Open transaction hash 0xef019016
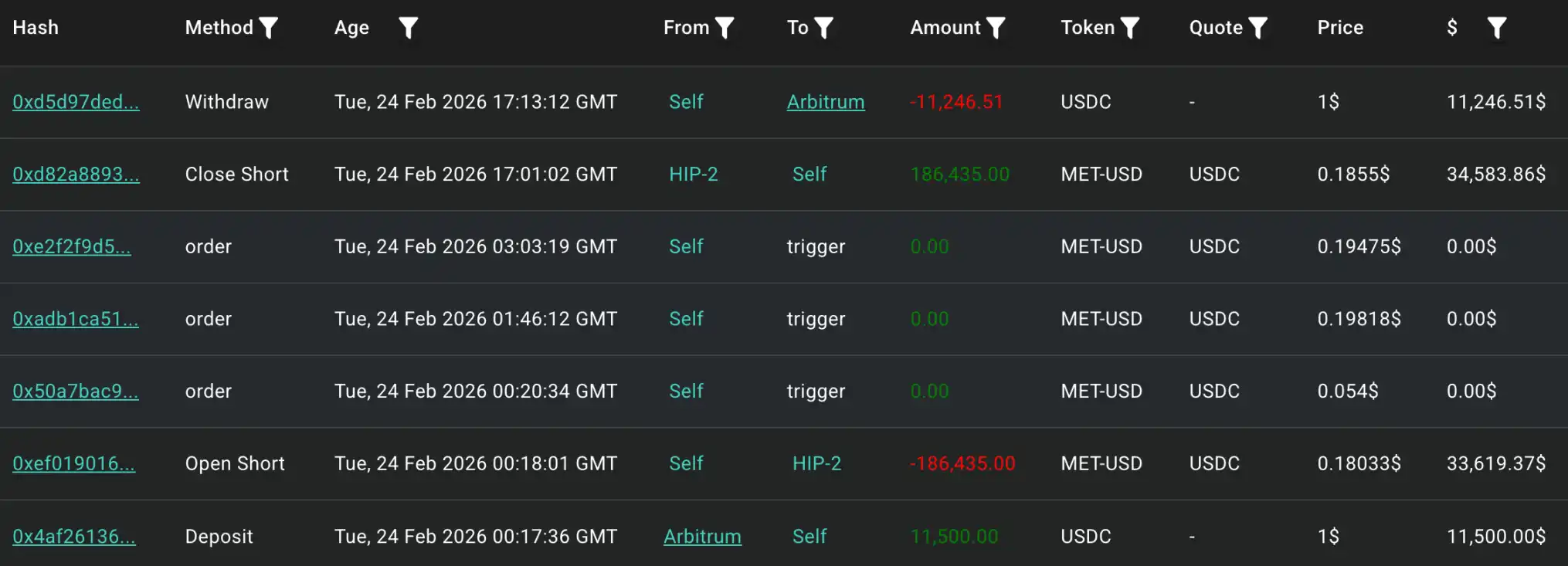 click(x=73, y=463)
